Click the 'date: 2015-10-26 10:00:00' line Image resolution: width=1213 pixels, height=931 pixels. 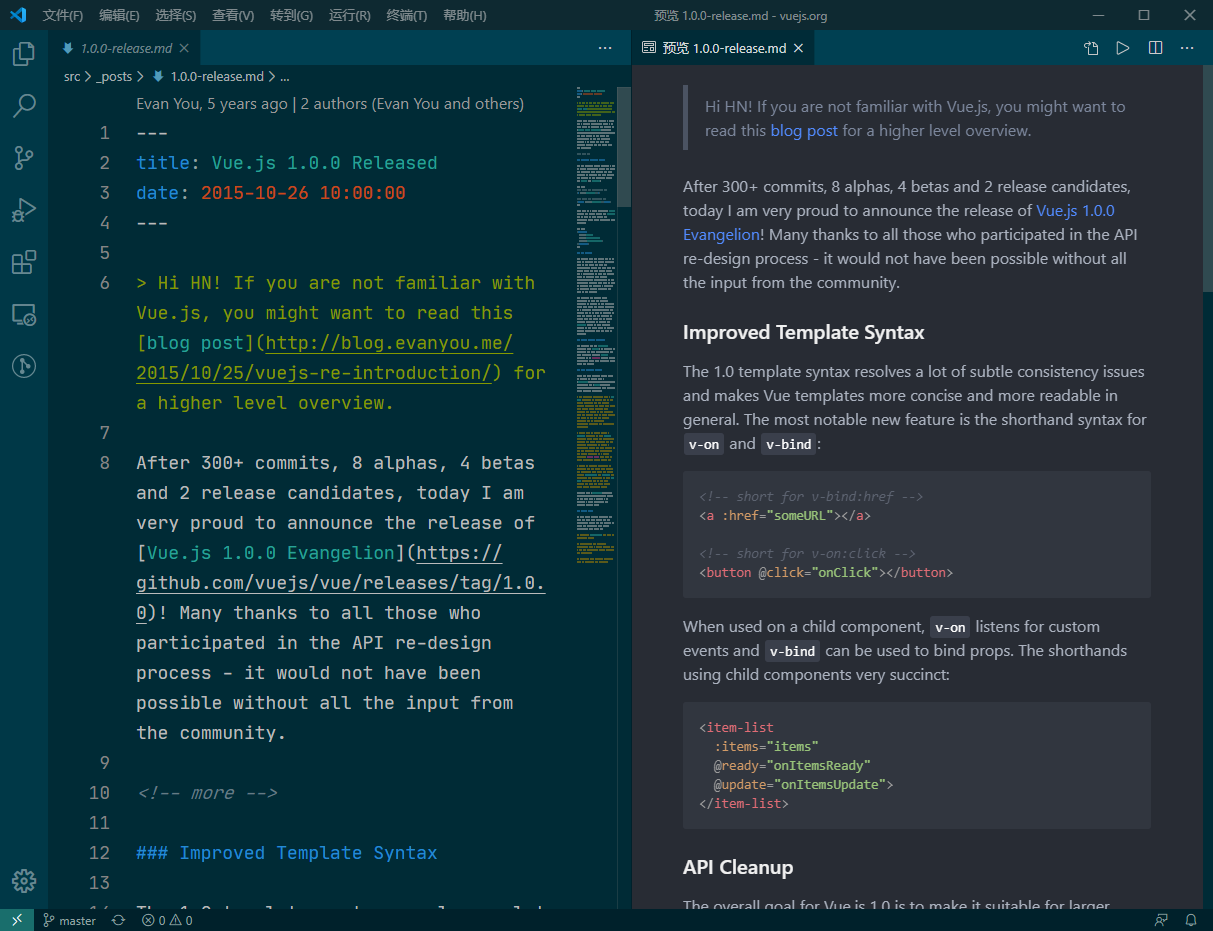271,193
